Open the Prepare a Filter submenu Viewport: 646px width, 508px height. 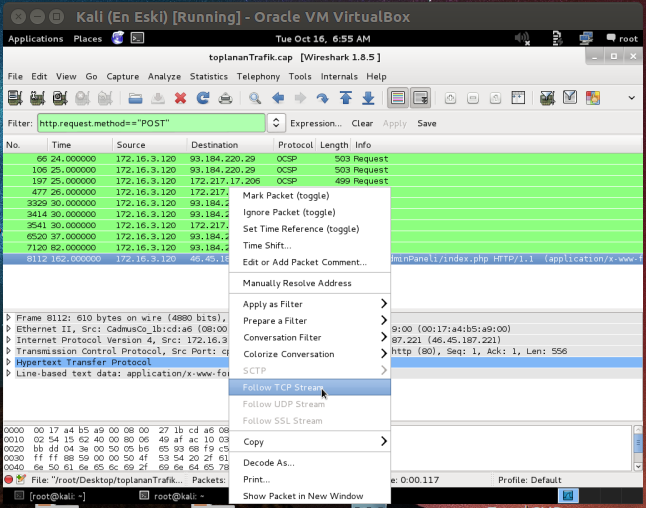click(x=310, y=321)
